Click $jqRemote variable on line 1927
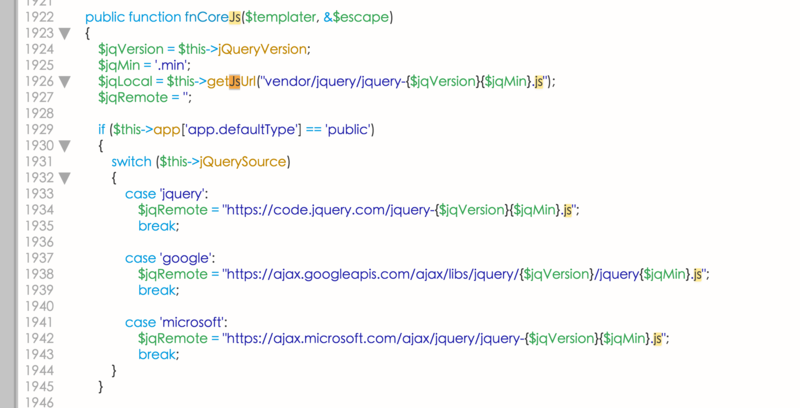This screenshot has height=408, width=800. coord(133,97)
